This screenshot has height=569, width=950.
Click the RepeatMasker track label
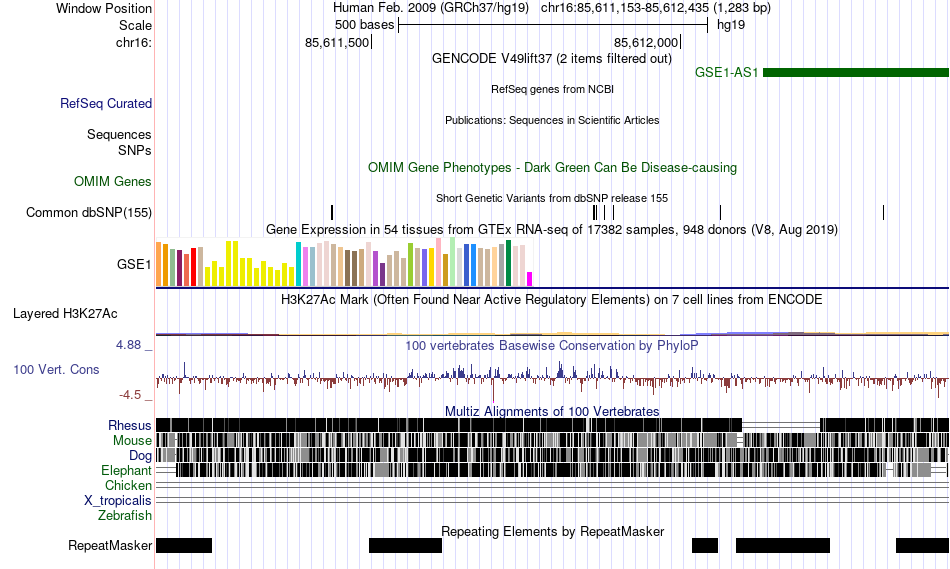point(110,546)
